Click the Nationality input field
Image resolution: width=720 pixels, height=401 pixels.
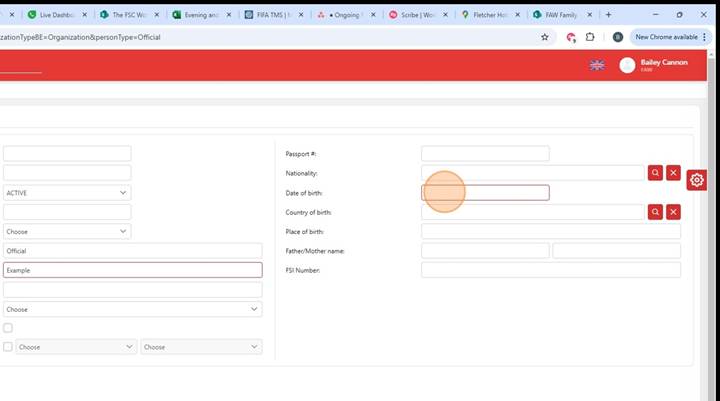[x=533, y=173]
